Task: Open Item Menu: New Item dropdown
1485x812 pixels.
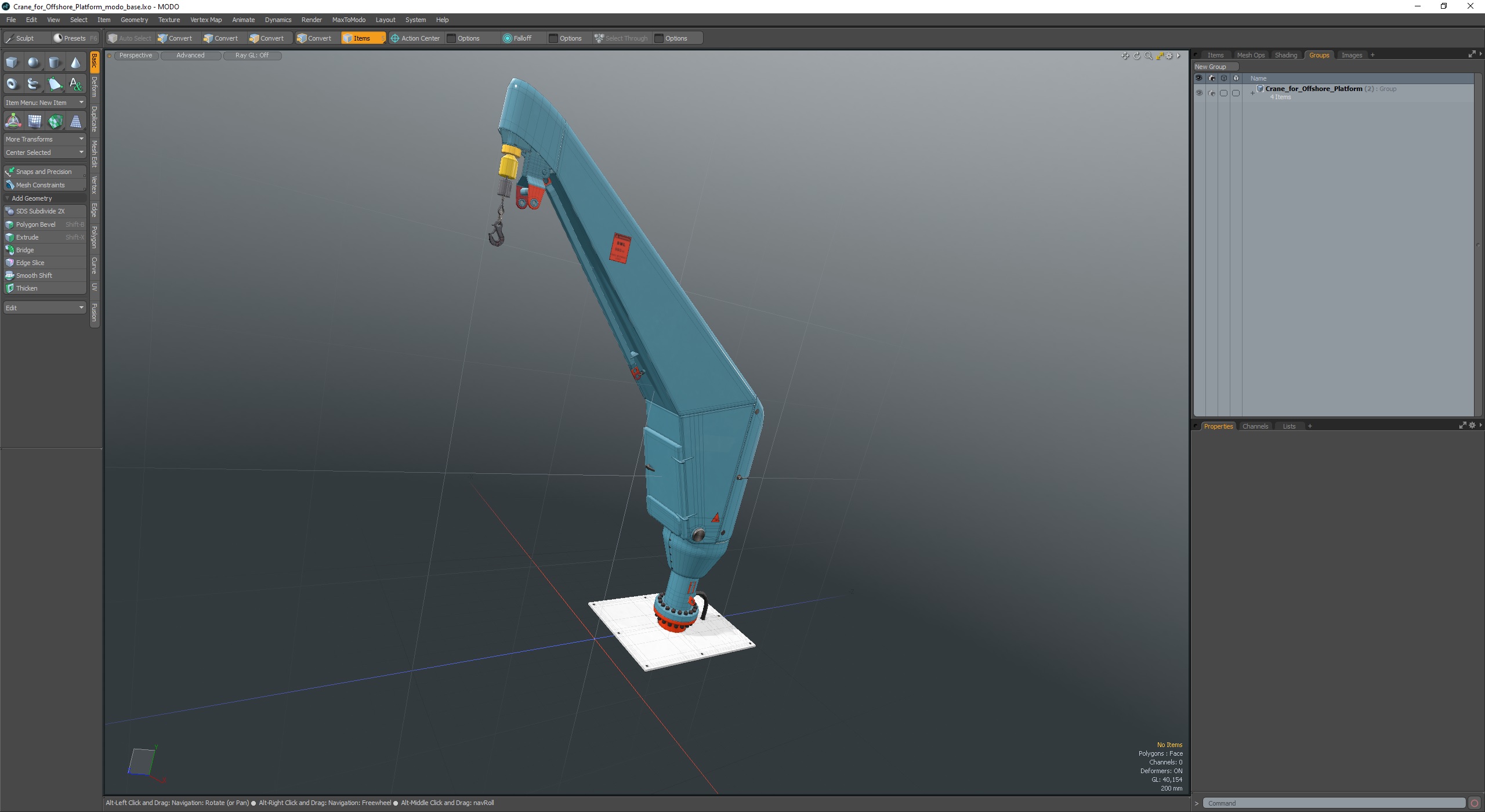Action: tap(45, 103)
